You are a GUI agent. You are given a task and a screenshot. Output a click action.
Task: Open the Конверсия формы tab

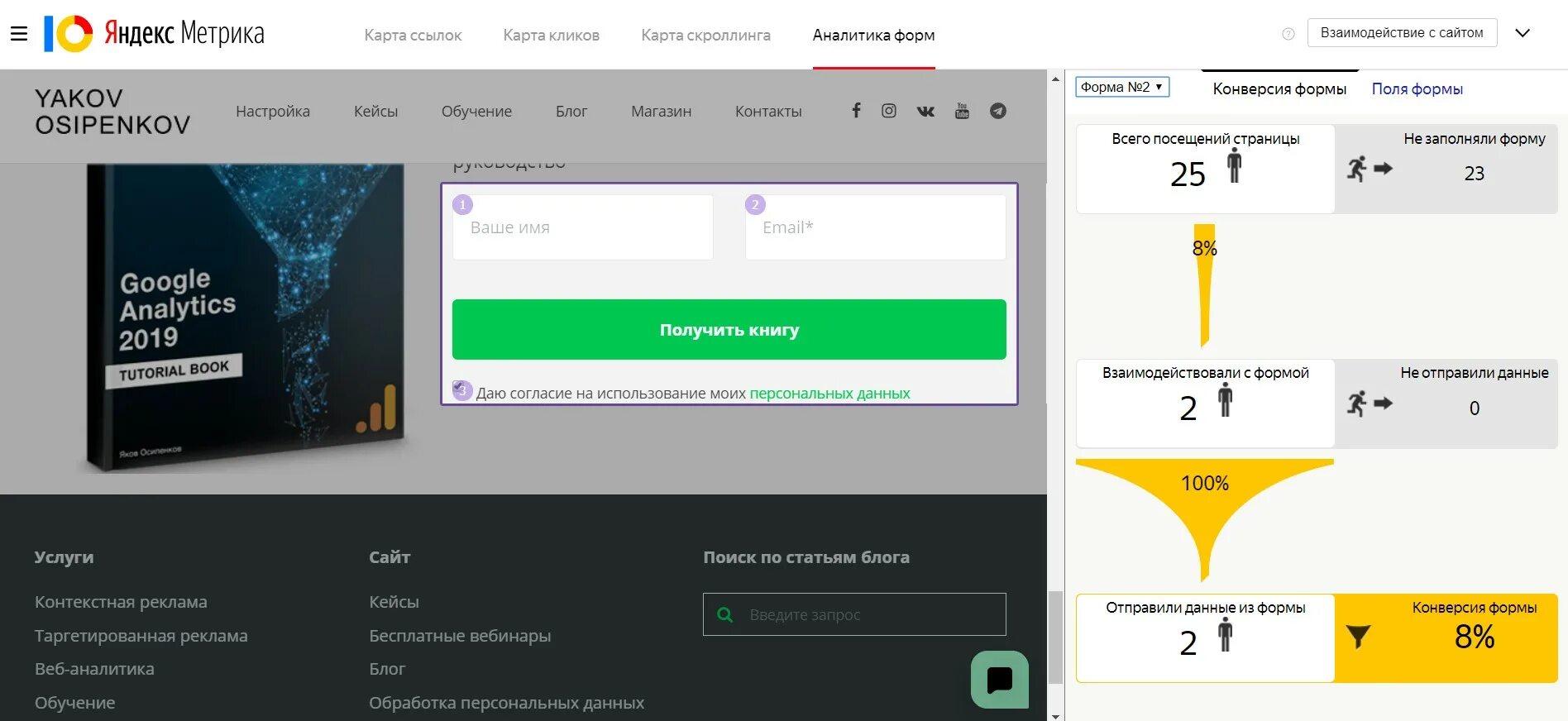click(x=1279, y=88)
